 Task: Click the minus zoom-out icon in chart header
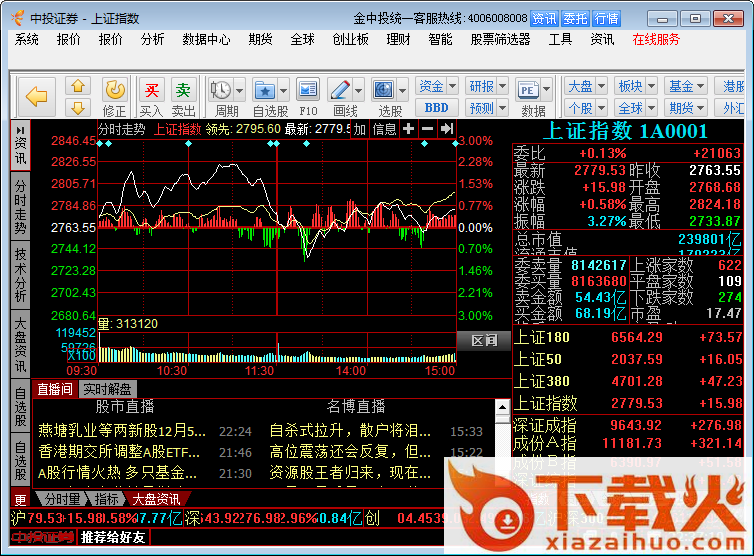pos(427,128)
